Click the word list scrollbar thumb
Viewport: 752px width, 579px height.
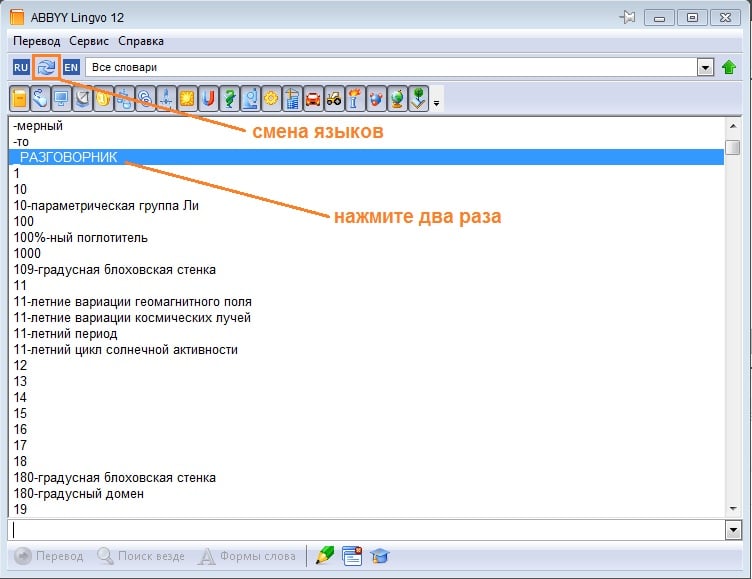[733, 147]
